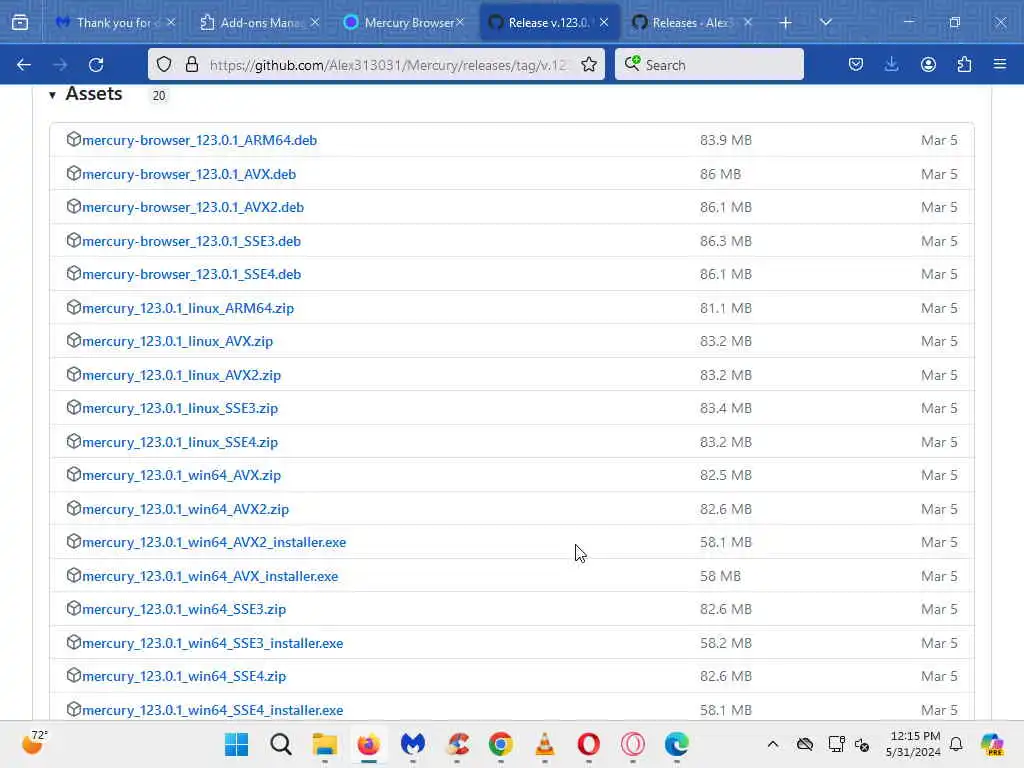
Task: Download mercury_123.0.1_win64_AVX2.zip
Action: 185,509
